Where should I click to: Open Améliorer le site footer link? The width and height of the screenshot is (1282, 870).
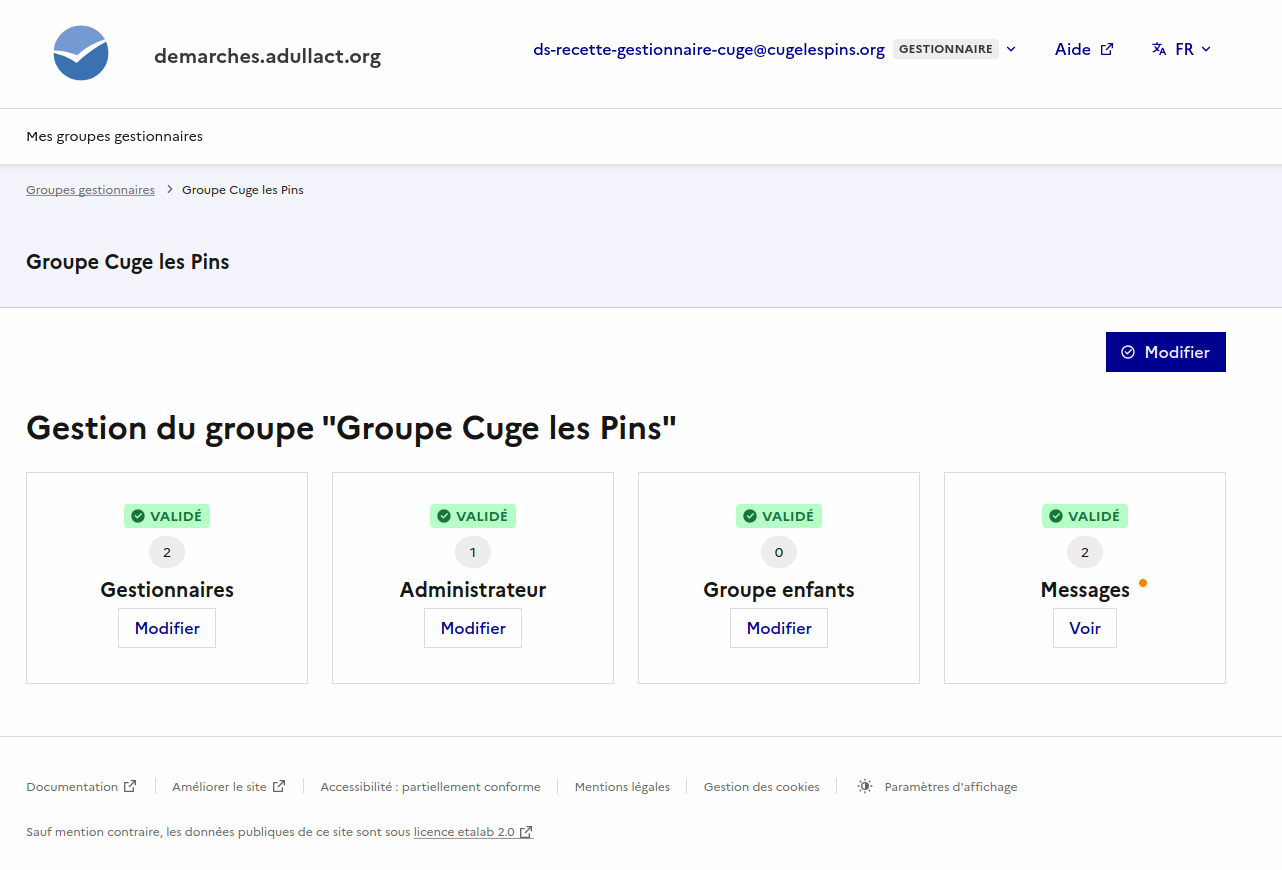coord(229,787)
